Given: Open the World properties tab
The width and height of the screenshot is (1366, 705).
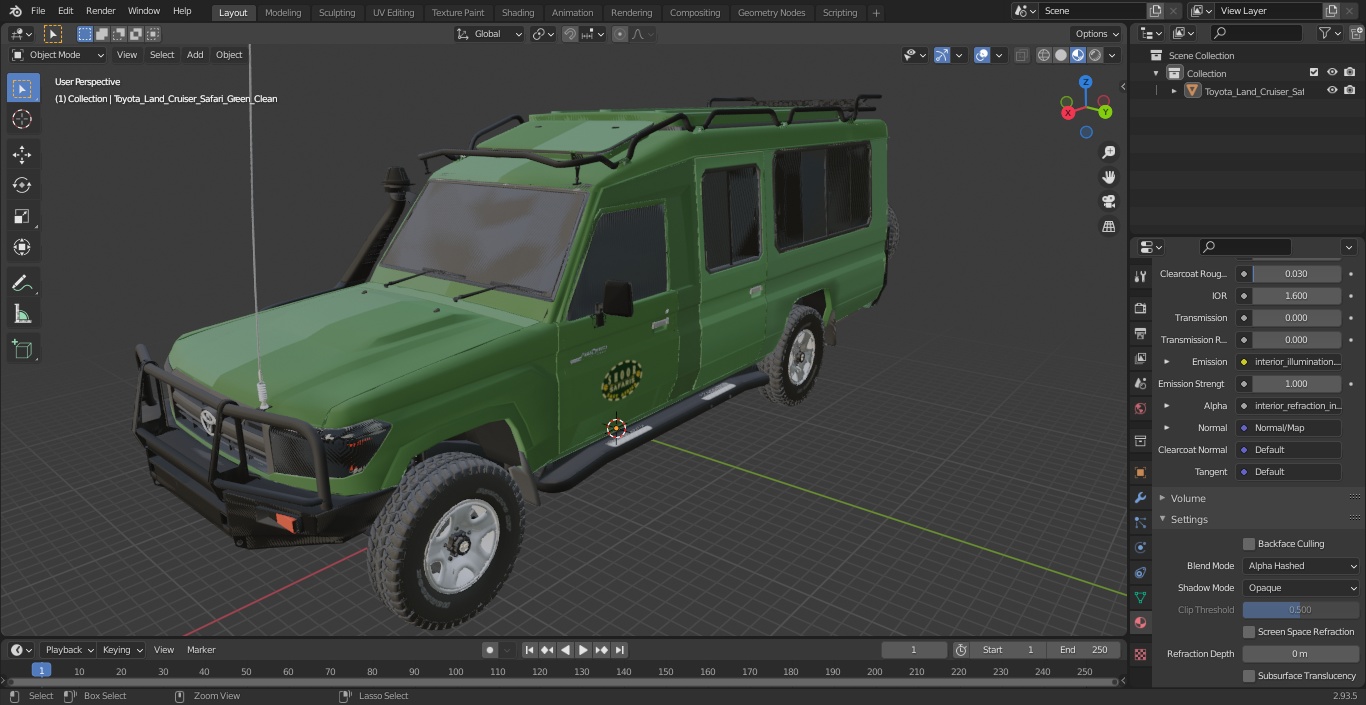Looking at the screenshot, I should [1140, 408].
